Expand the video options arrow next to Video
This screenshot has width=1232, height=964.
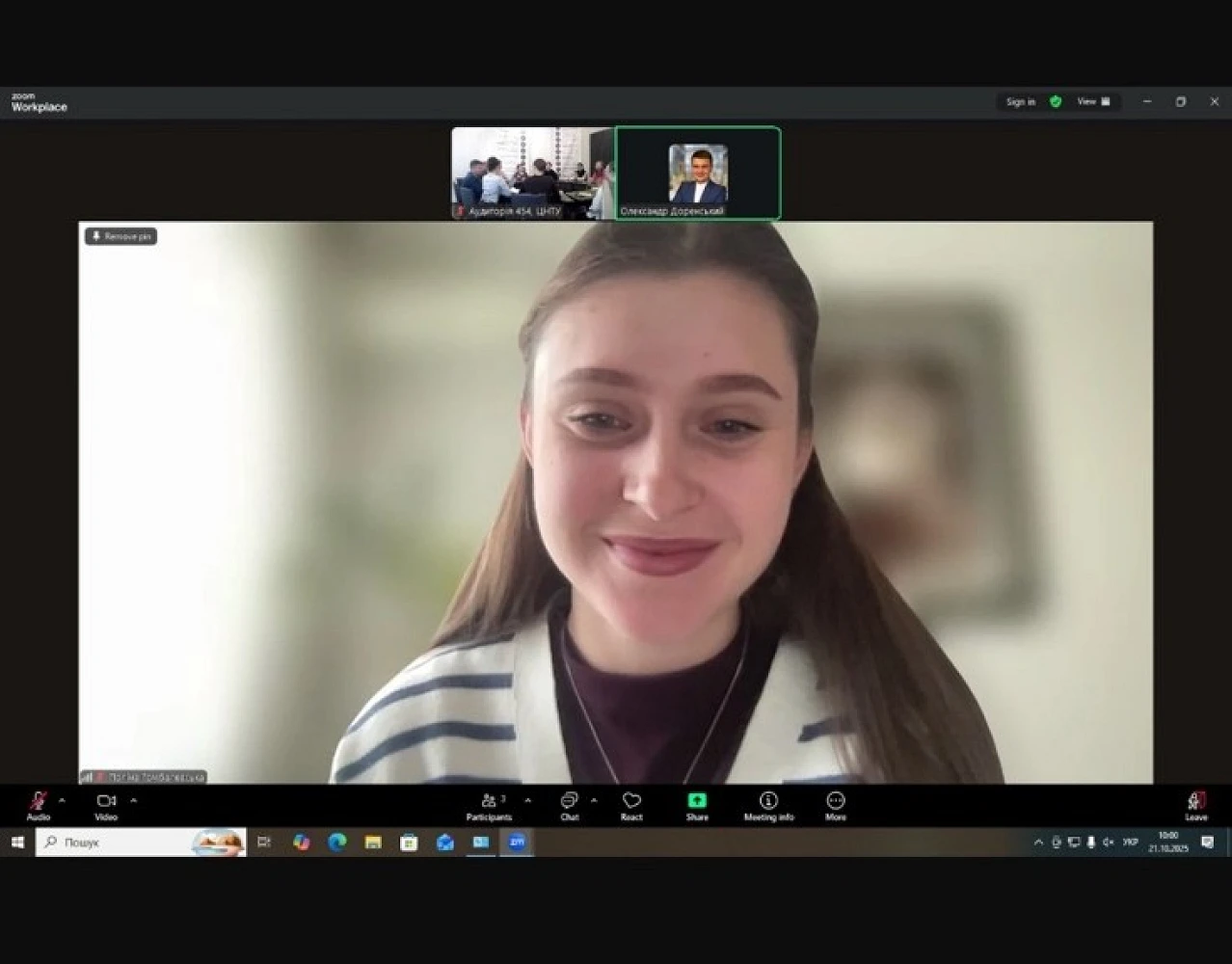(x=133, y=800)
